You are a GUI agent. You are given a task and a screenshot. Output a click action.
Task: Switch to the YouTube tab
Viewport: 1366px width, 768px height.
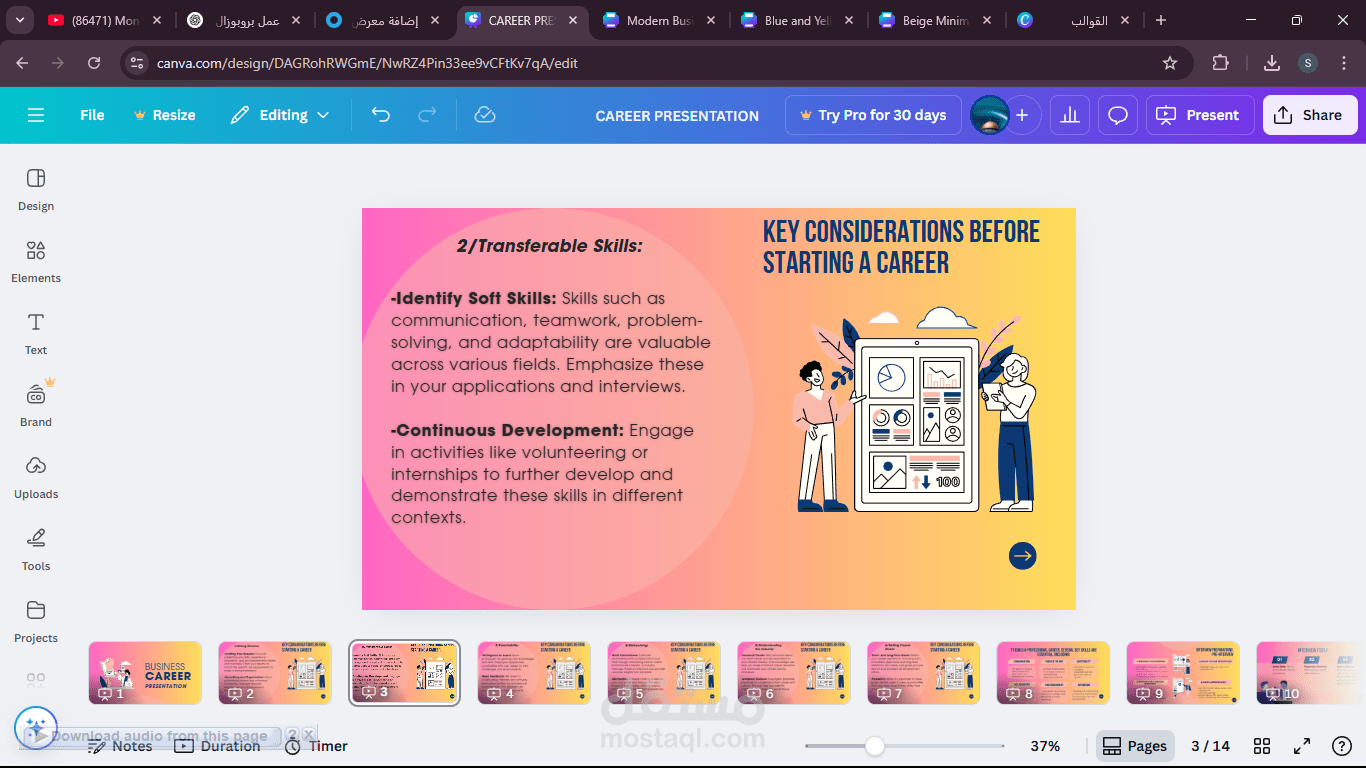(106, 20)
